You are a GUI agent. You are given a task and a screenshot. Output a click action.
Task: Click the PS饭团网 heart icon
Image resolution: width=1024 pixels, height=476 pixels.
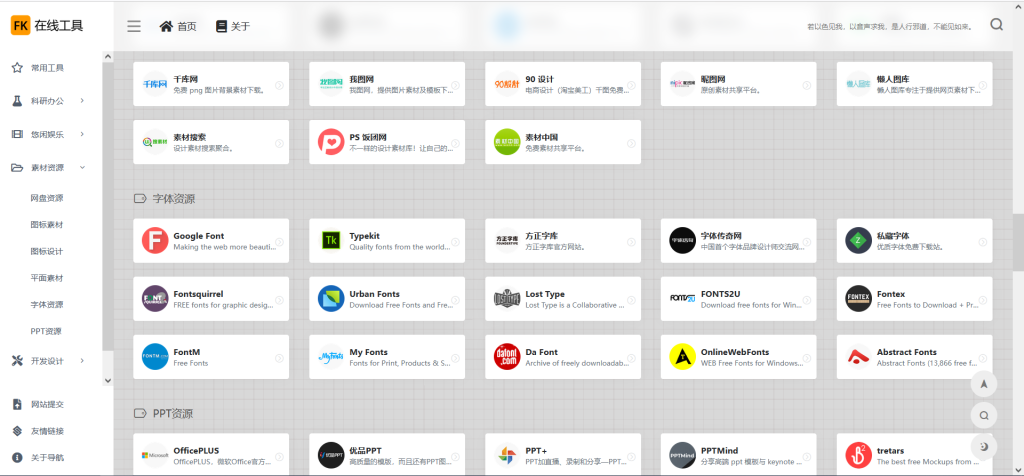331,142
